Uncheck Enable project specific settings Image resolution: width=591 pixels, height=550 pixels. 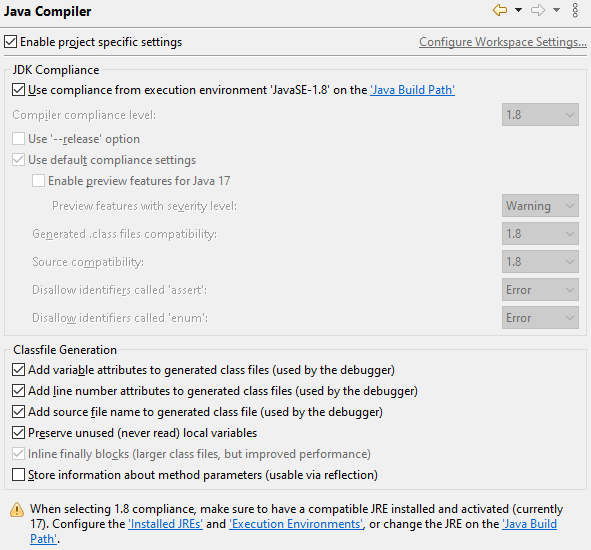(11, 42)
